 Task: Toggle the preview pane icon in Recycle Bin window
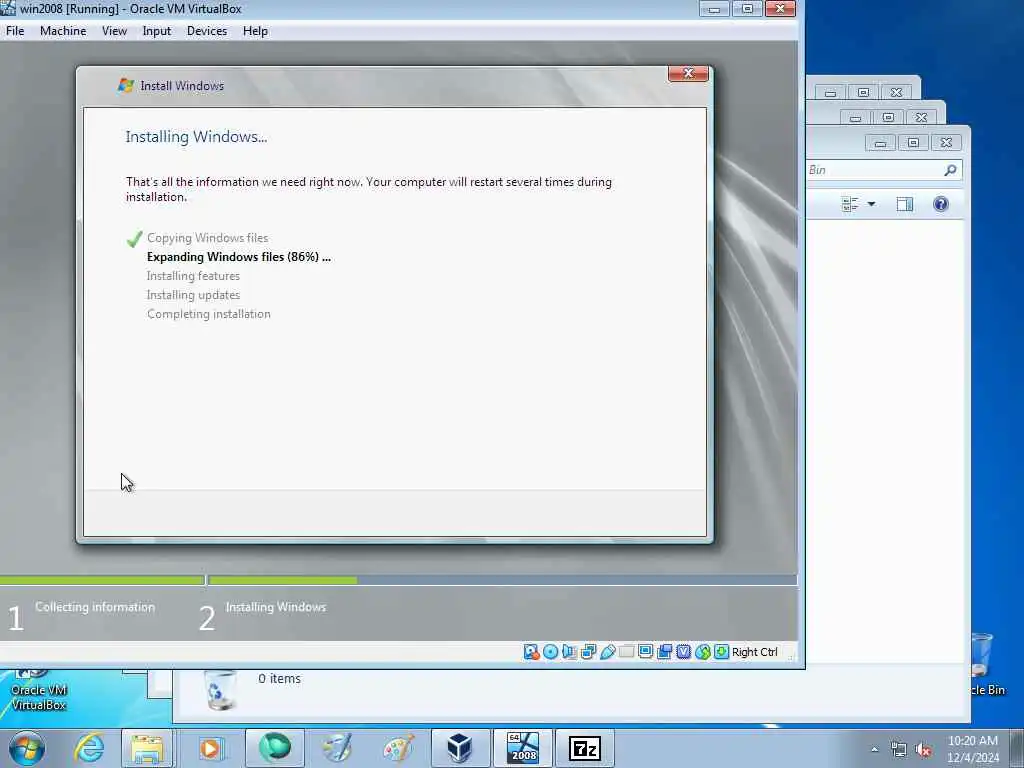tap(904, 204)
